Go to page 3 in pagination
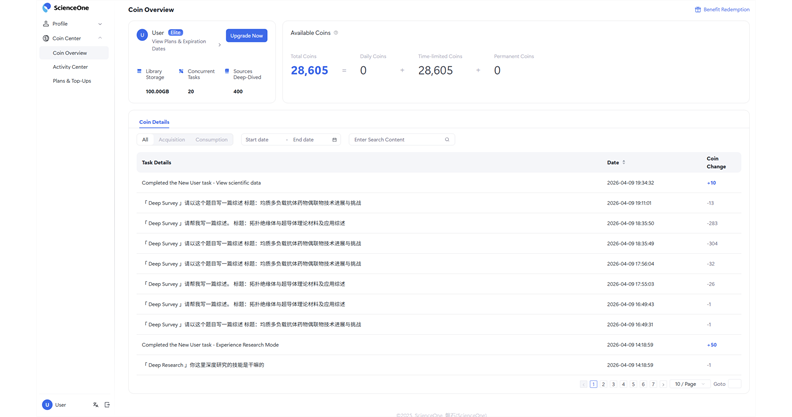Viewport: 792px width, 417px height. pyautogui.click(x=613, y=384)
